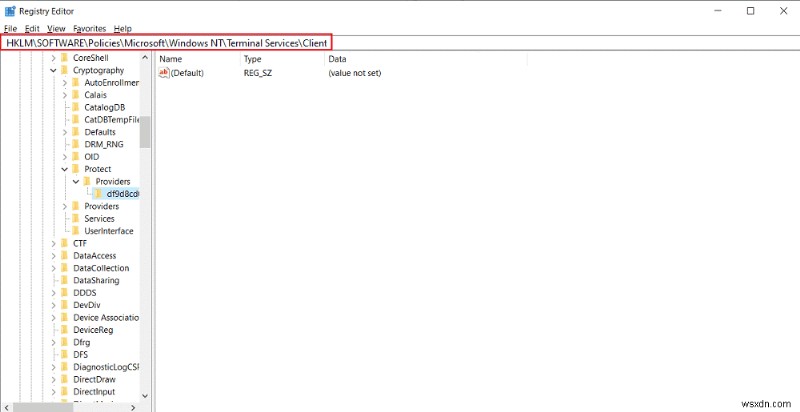Expand the DirectDraw key
The image size is (800, 412).
pyautogui.click(x=54, y=379)
